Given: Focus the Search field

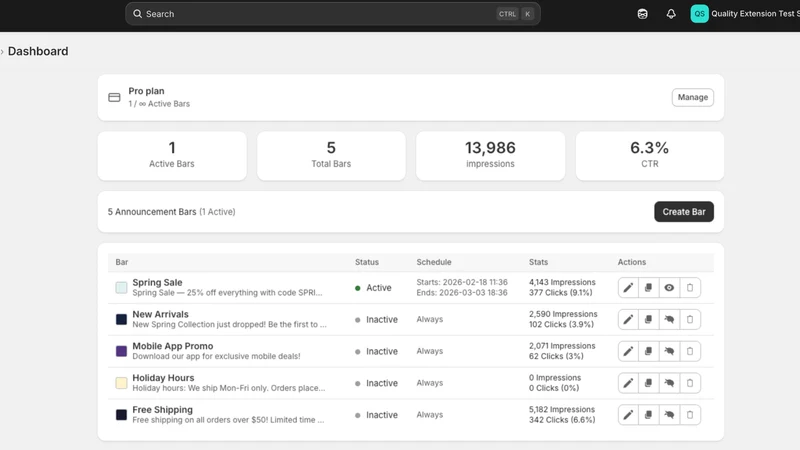Looking at the screenshot, I should 333,14.
